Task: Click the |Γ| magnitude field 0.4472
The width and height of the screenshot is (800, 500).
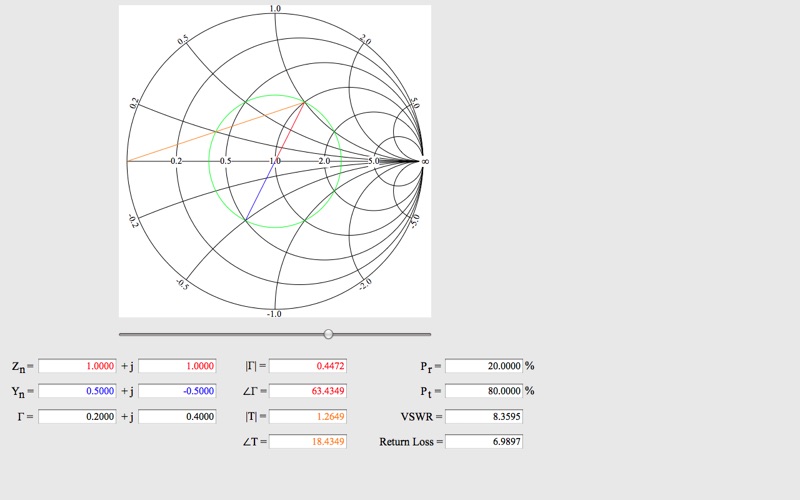Action: [308, 366]
